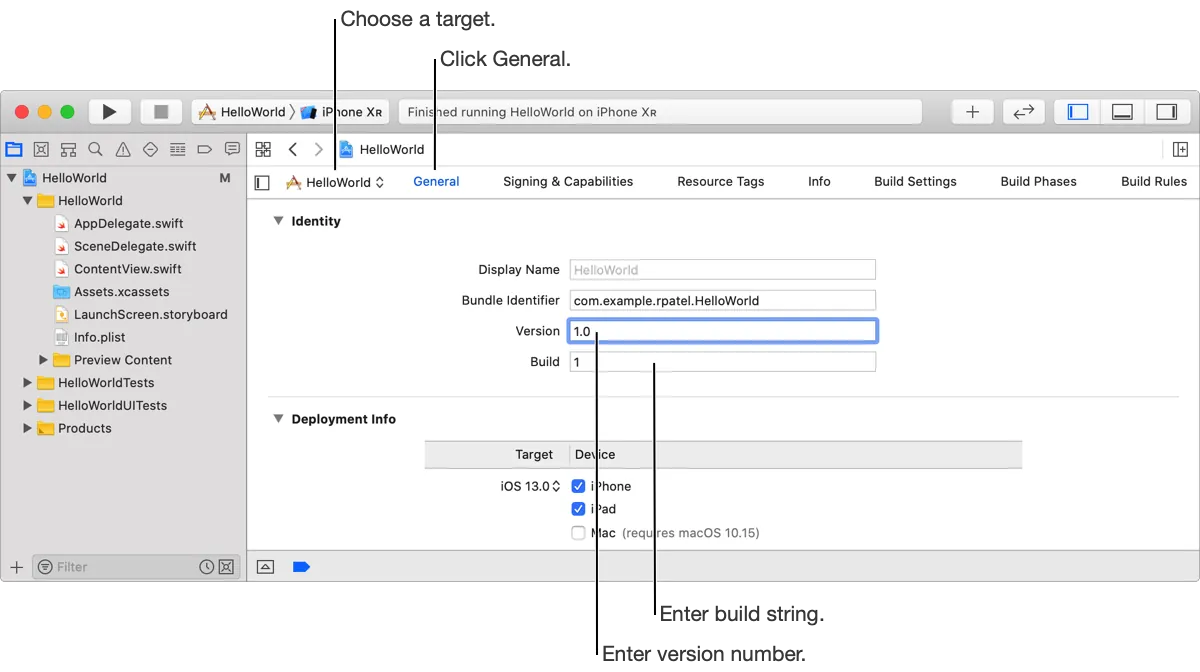Screen dimensions: 1200x672
Task: Click the Library plus button
Action: coord(972,112)
